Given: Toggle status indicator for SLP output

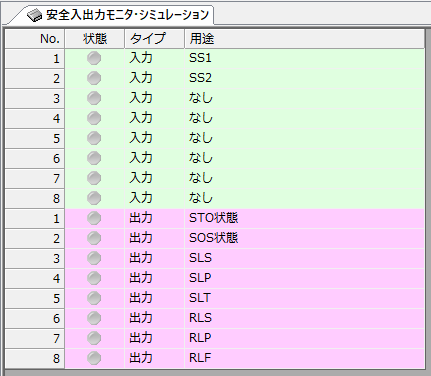Looking at the screenshot, I should pos(94,278).
